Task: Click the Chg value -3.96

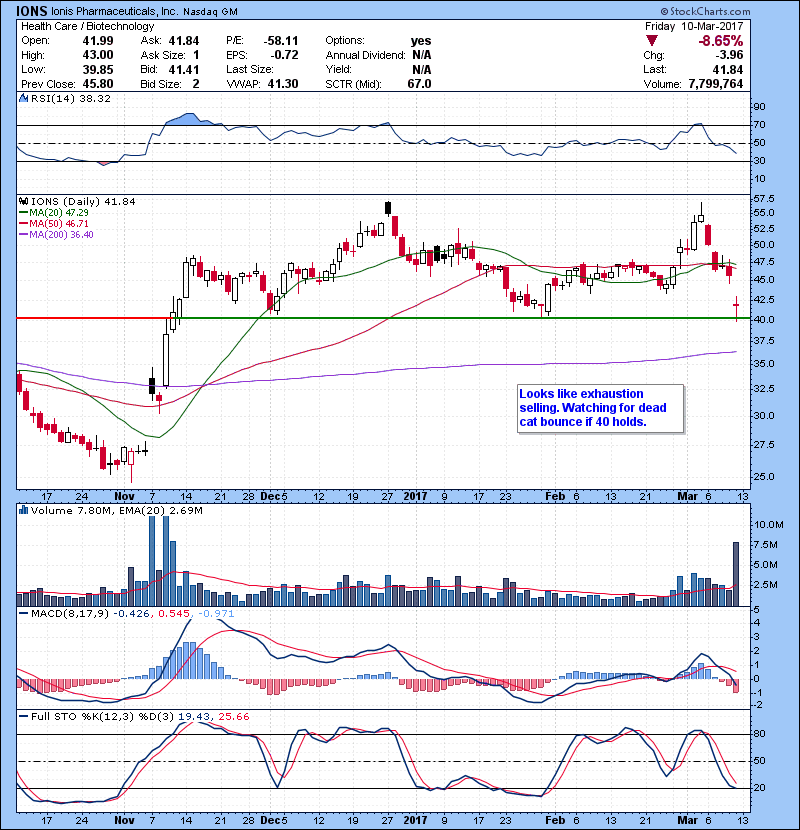Action: click(730, 55)
